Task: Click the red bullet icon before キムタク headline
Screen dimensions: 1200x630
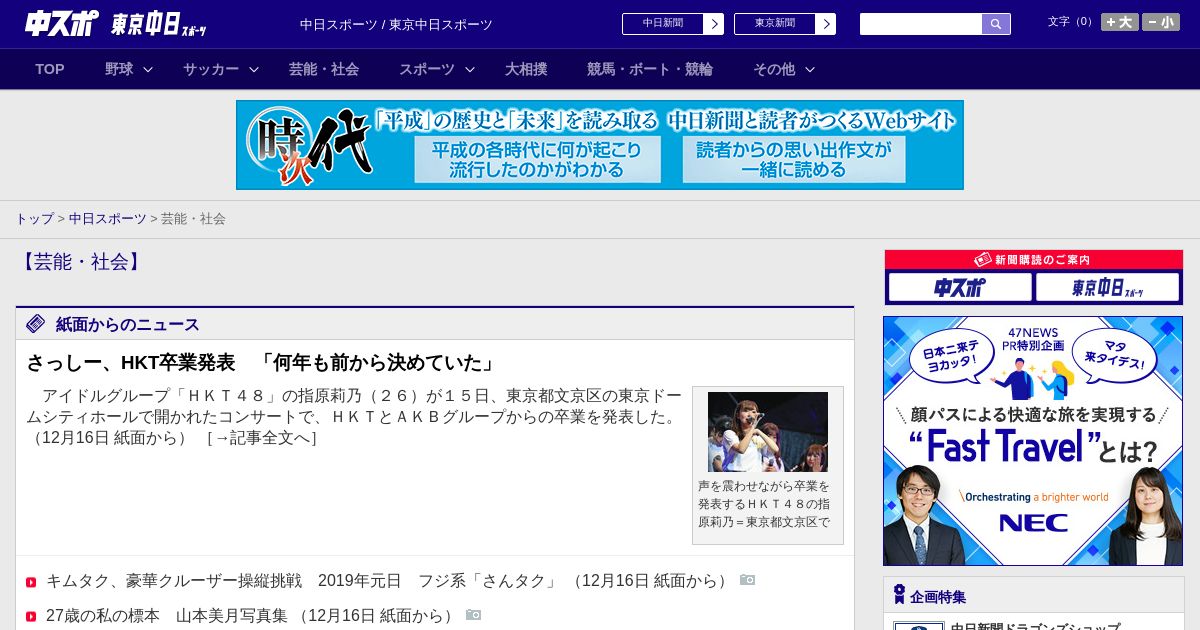Action: (x=31, y=582)
